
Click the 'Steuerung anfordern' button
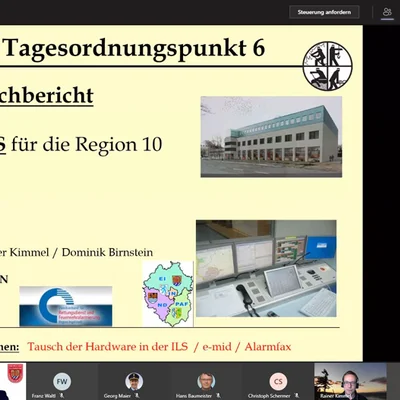click(324, 12)
